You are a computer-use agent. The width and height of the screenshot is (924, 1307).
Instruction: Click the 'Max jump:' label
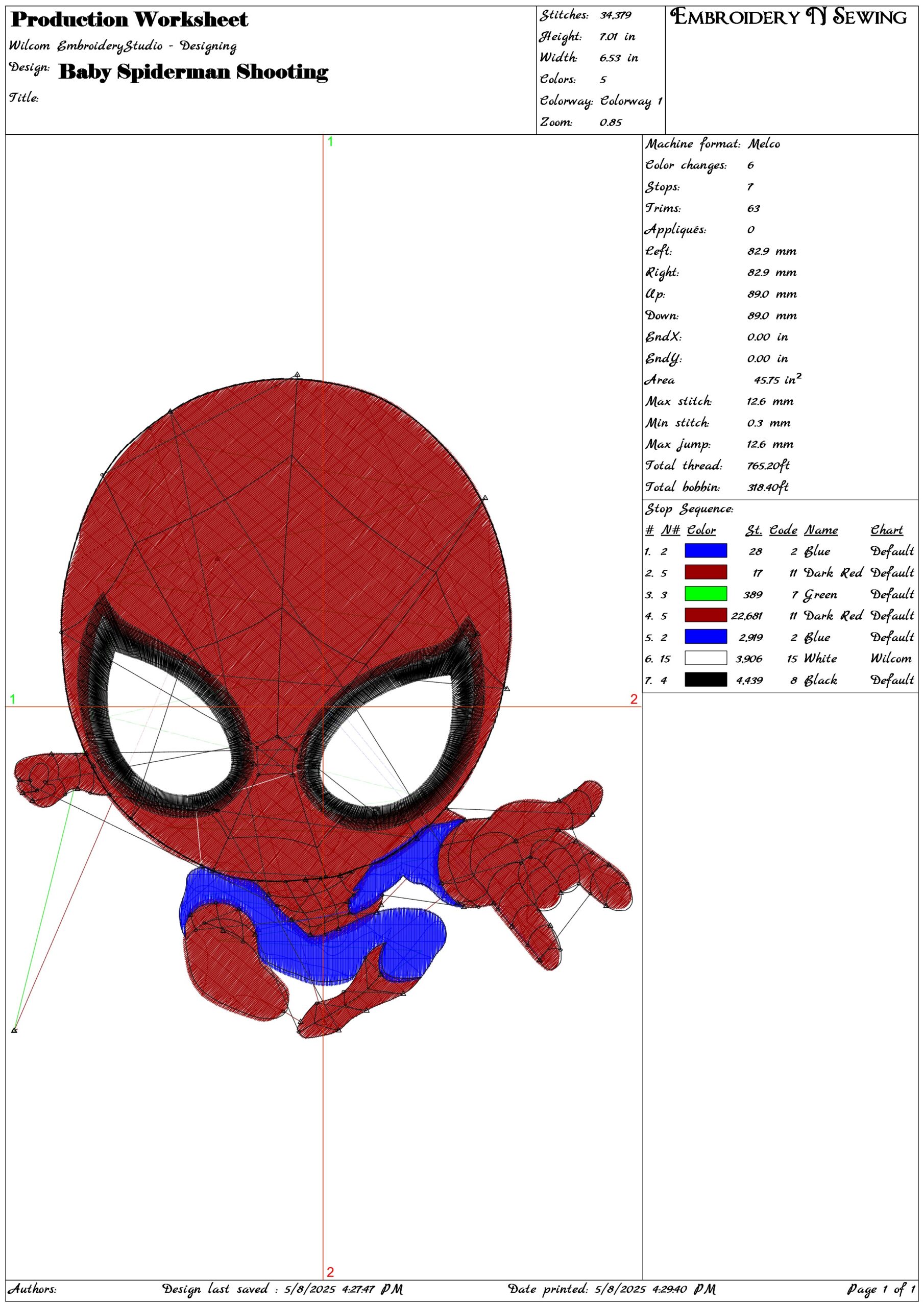coord(677,445)
